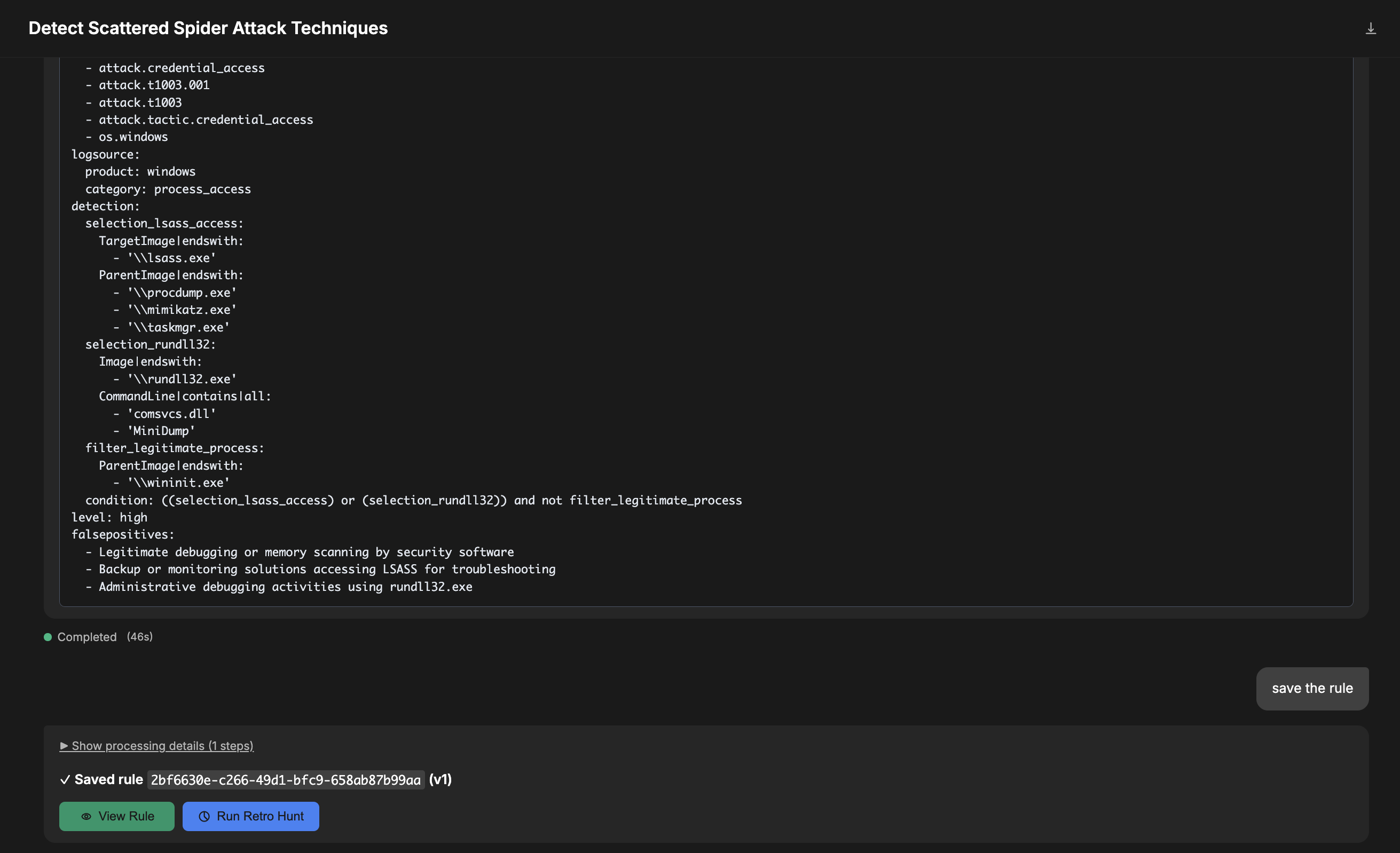Click the "level: high" line
This screenshot has width=1400, height=853.
pos(109,517)
